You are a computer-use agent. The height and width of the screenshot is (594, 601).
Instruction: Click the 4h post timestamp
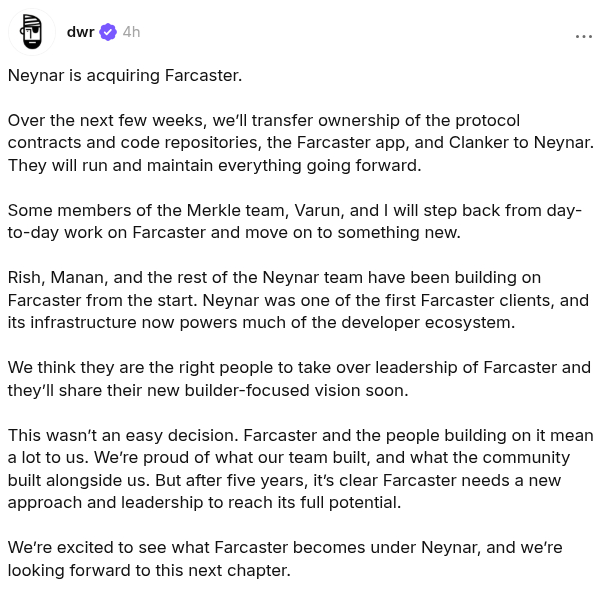[x=131, y=32]
